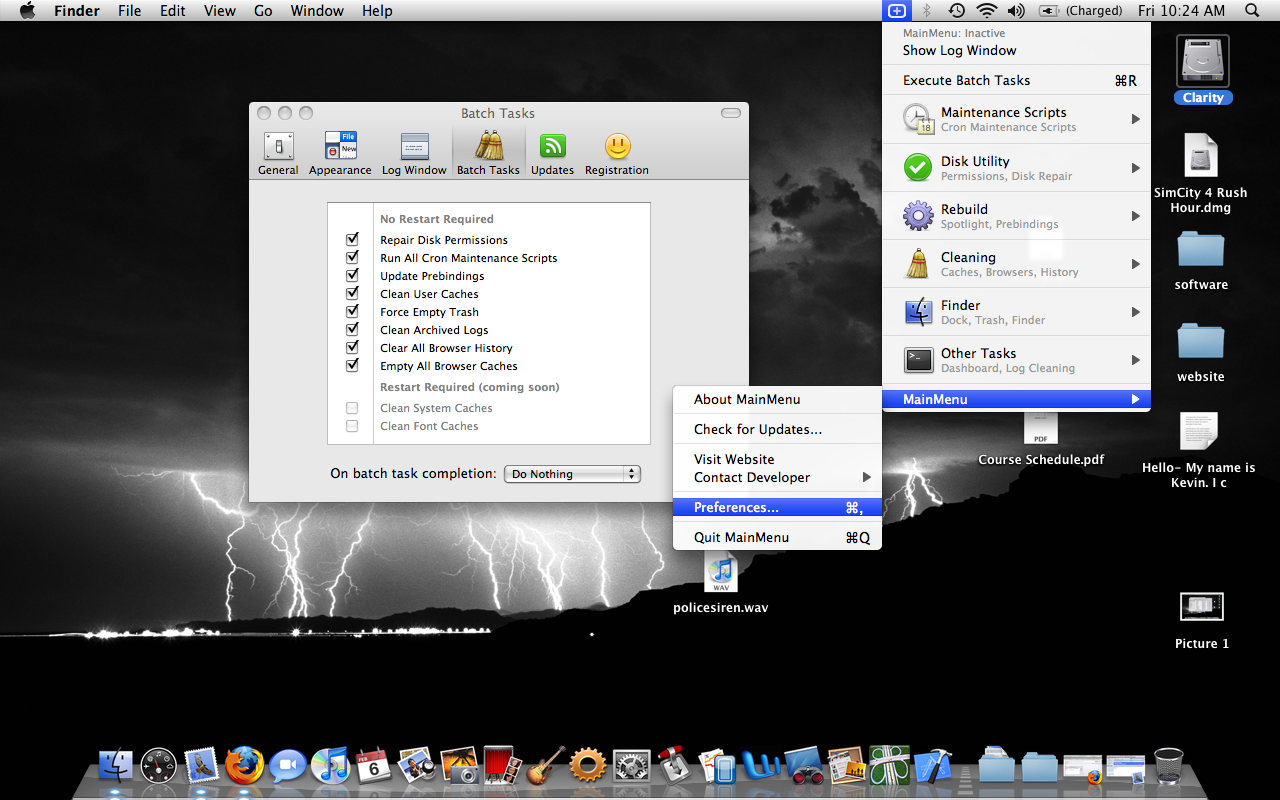Select the Clarity hard drive icon
Image resolution: width=1280 pixels, height=800 pixels.
(1202, 62)
